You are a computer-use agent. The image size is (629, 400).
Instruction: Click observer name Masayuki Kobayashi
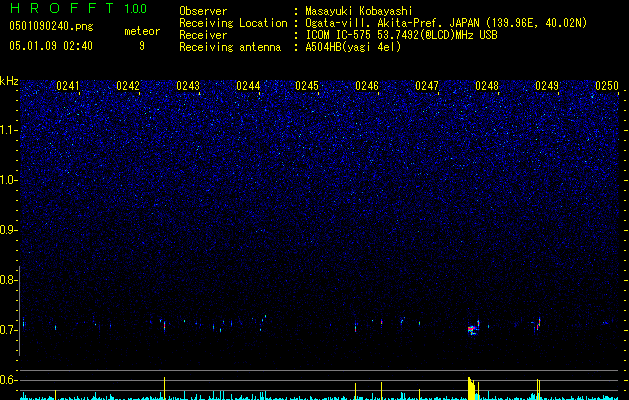tap(359, 11)
